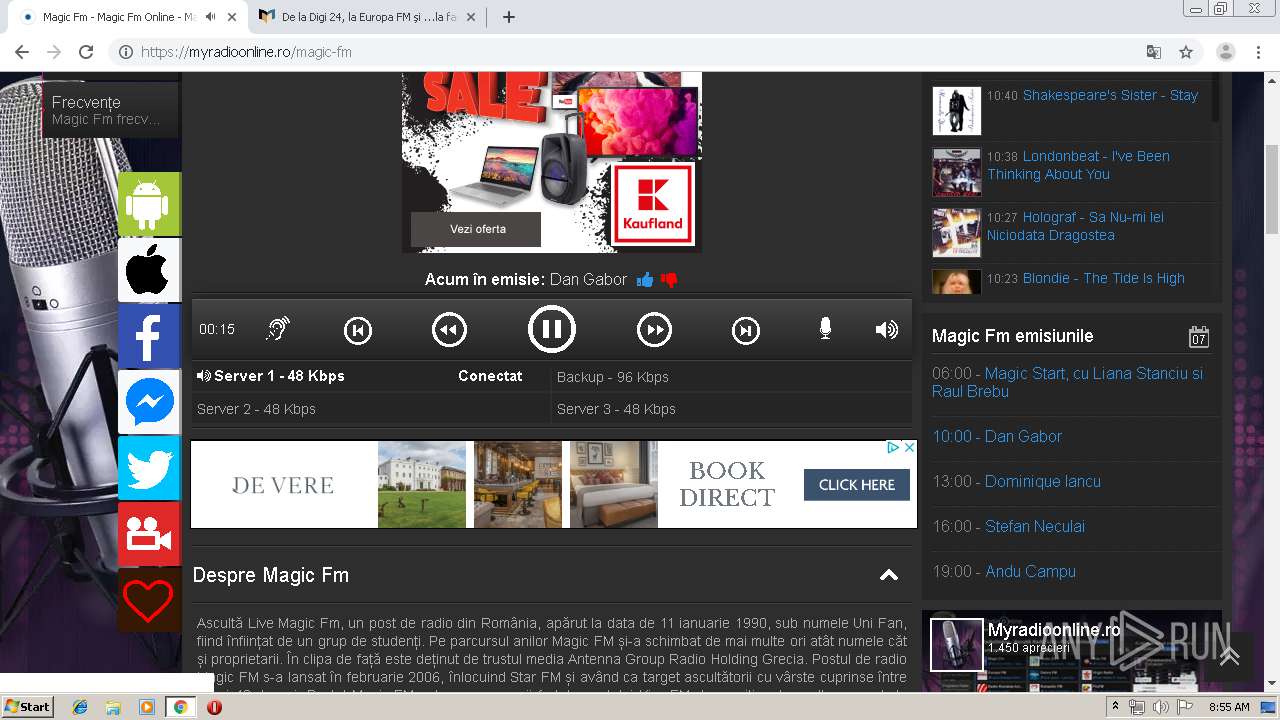
Task: Share via Messenger sidebar icon
Action: pyautogui.click(x=149, y=402)
